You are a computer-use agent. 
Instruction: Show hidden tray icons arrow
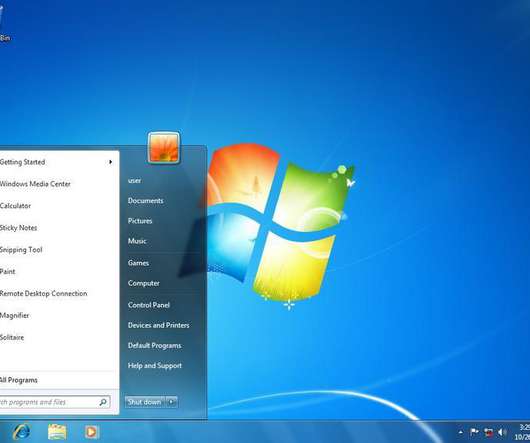click(x=460, y=432)
